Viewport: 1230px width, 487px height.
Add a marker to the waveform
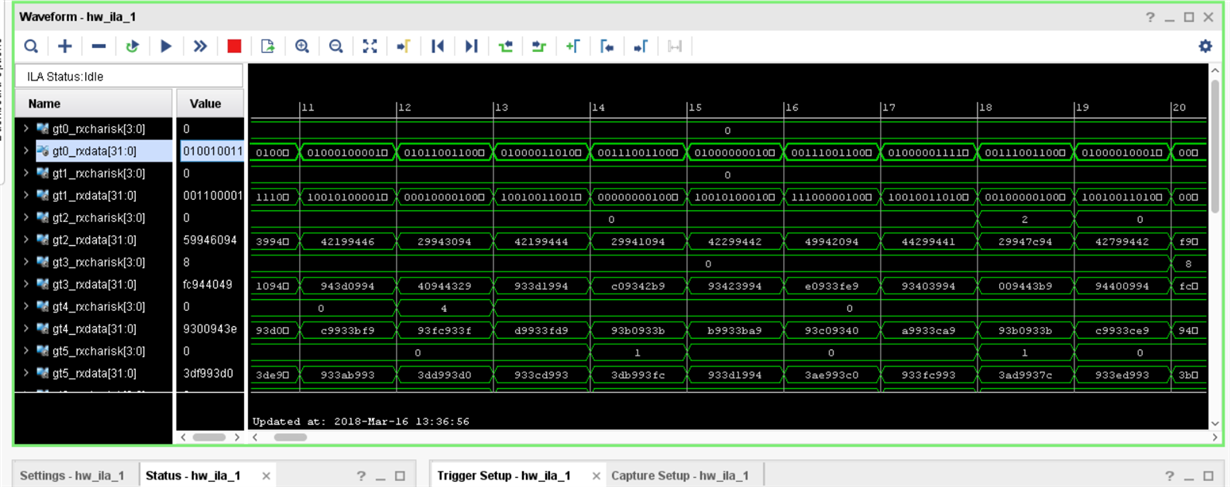(573, 46)
